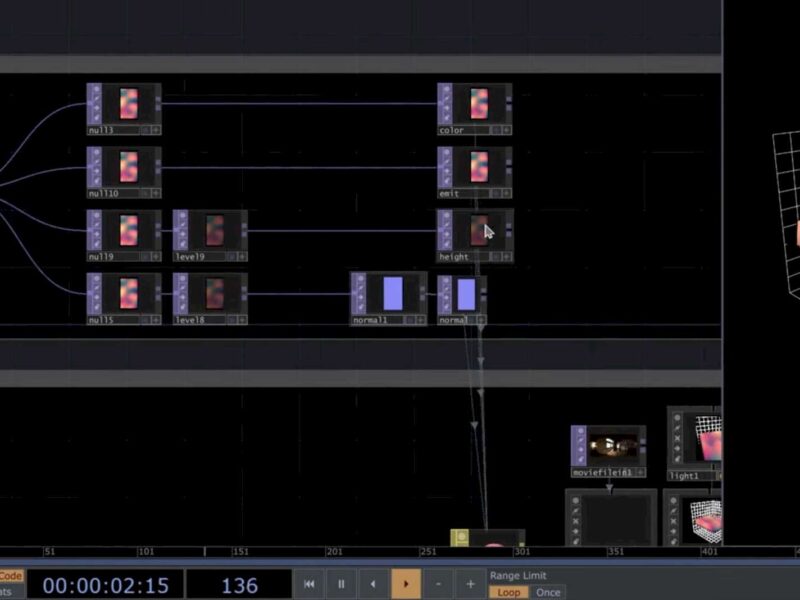The height and width of the screenshot is (600, 800).
Task: Click Clone Immune flag on null9 node
Action: (x=96, y=225)
